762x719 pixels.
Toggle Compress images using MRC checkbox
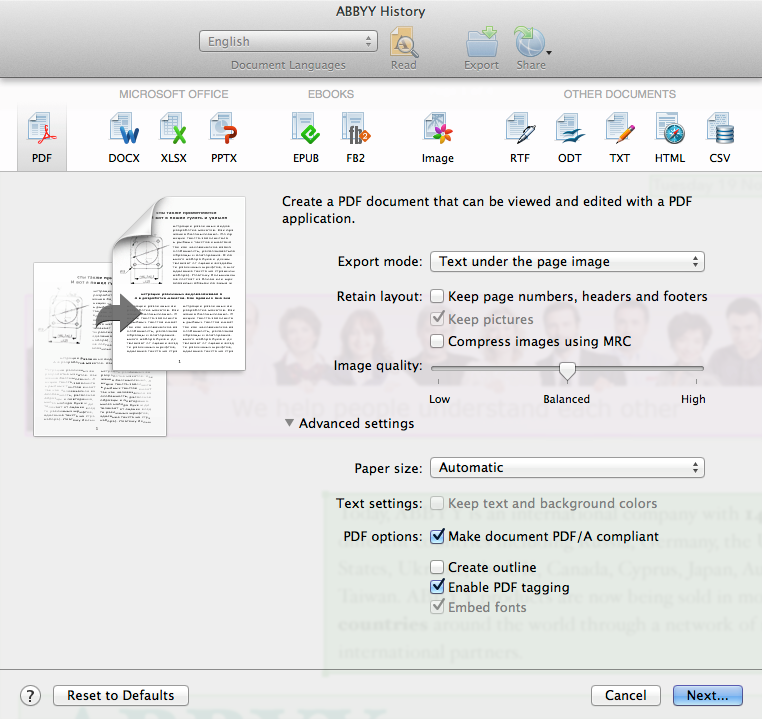pos(437,342)
